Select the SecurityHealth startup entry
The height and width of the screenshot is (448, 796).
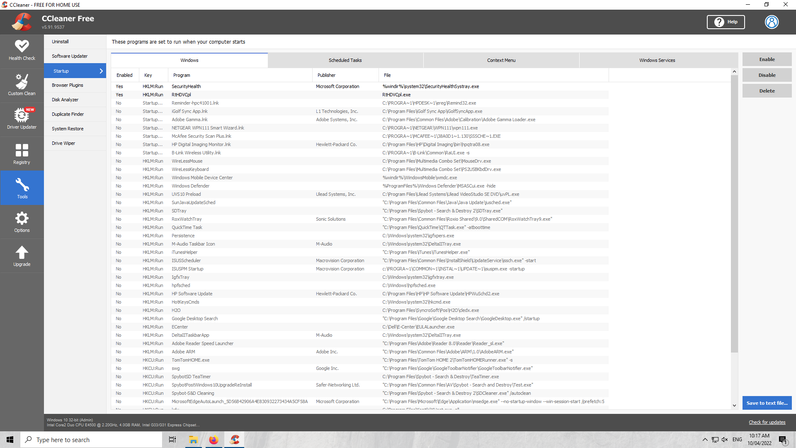(186, 87)
